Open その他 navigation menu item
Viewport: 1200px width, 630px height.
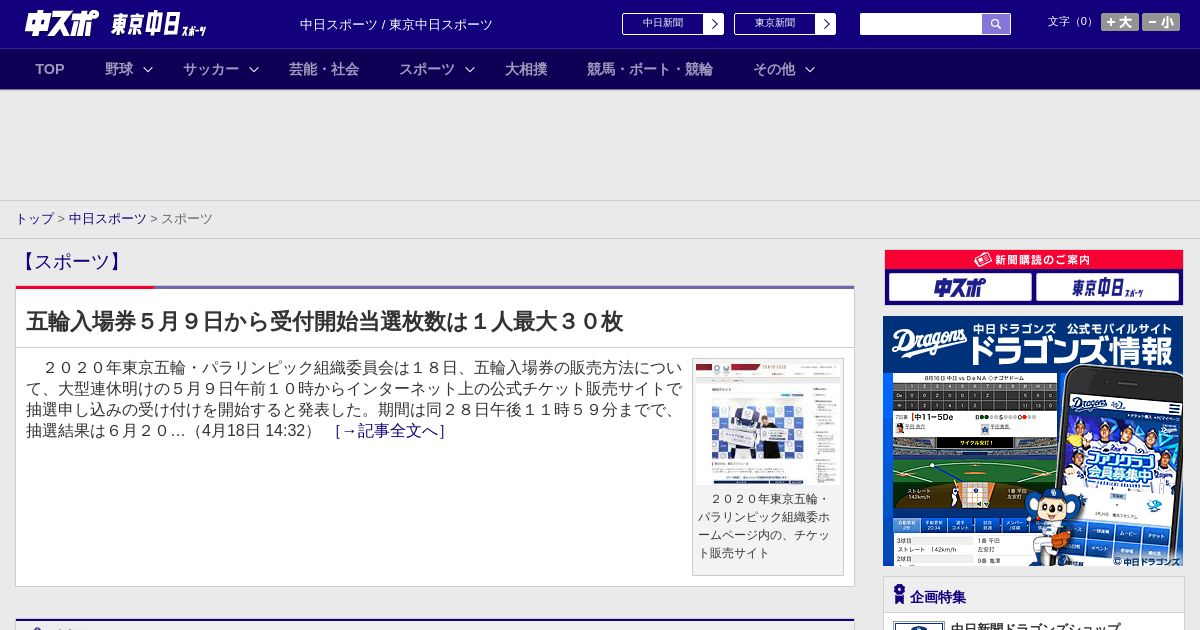tap(774, 69)
